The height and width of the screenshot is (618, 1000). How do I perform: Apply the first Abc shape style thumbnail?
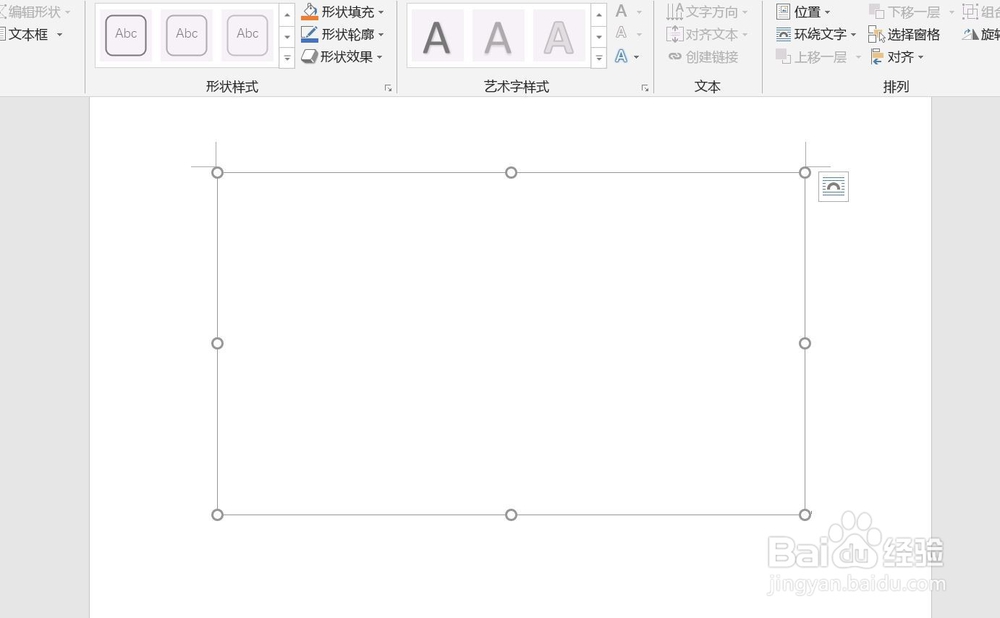pos(126,35)
